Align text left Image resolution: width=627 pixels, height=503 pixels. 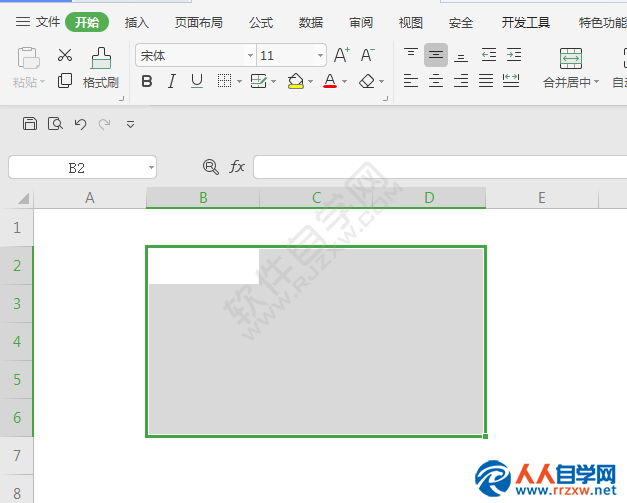pos(411,81)
